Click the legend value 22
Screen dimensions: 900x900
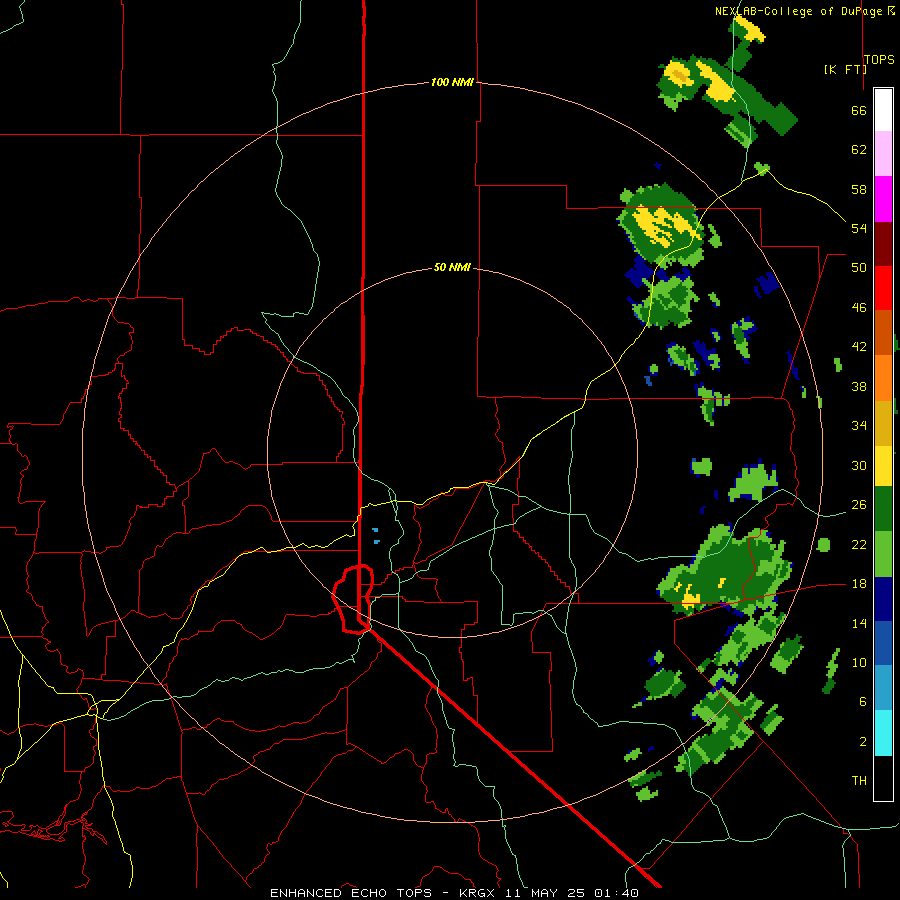click(x=859, y=544)
